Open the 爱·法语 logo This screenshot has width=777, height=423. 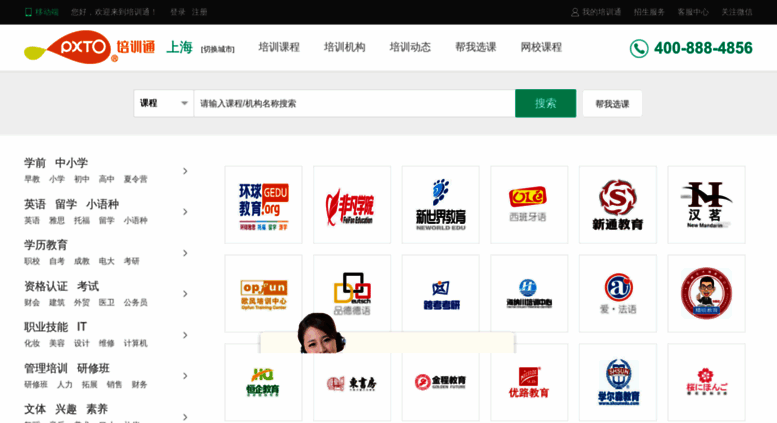tap(618, 293)
